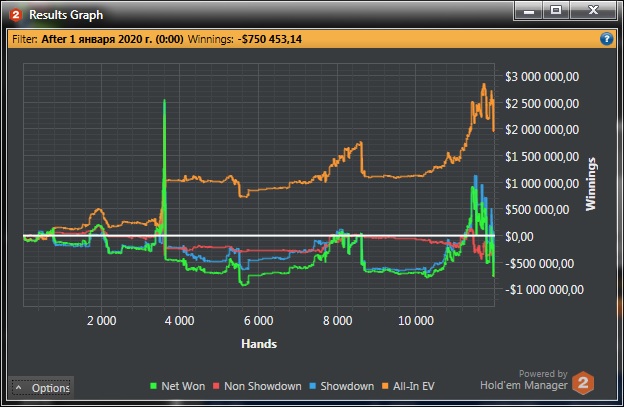Click the Powered by Hold'em Manager text
This screenshot has width=624, height=408.
(524, 380)
